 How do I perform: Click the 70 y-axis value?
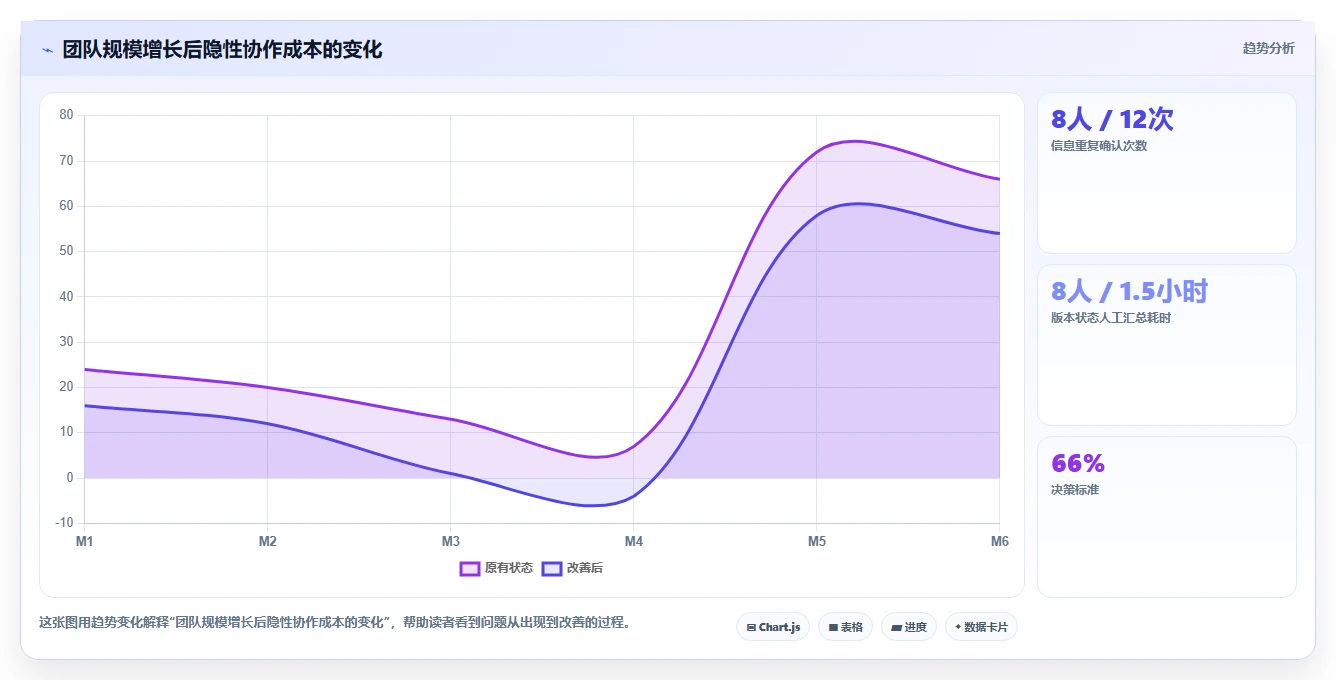point(66,160)
